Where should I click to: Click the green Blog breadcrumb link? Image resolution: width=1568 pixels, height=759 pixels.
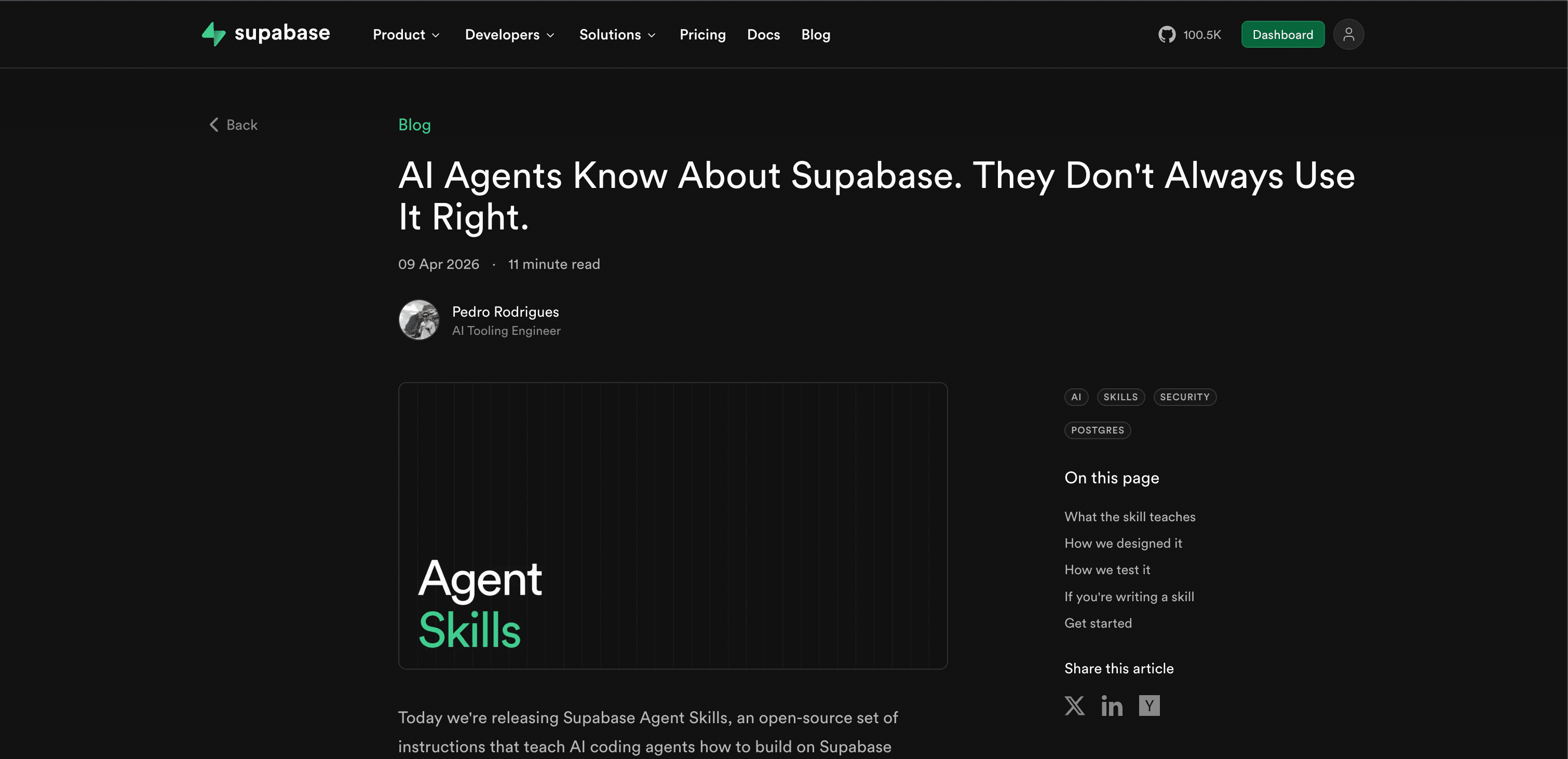414,125
